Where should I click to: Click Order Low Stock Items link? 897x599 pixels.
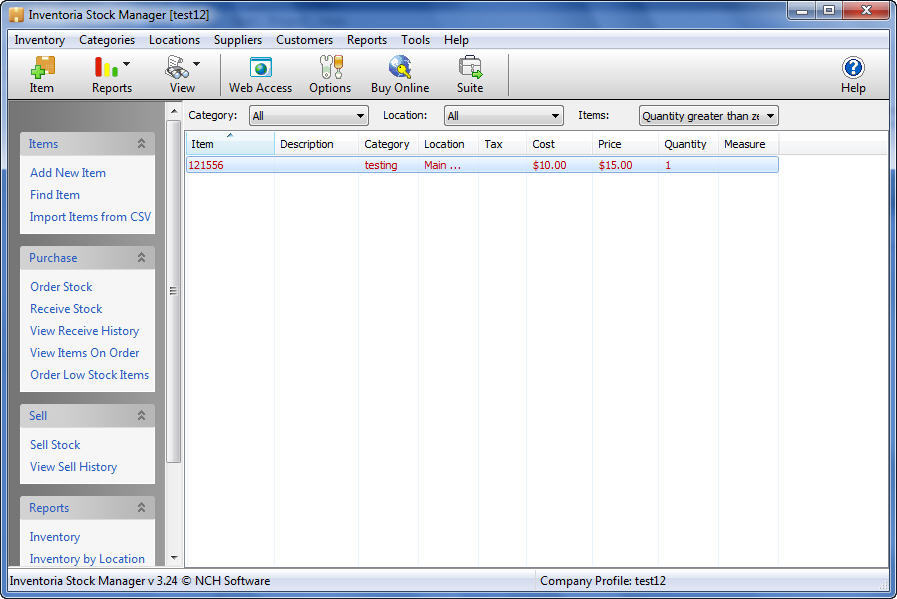point(90,375)
